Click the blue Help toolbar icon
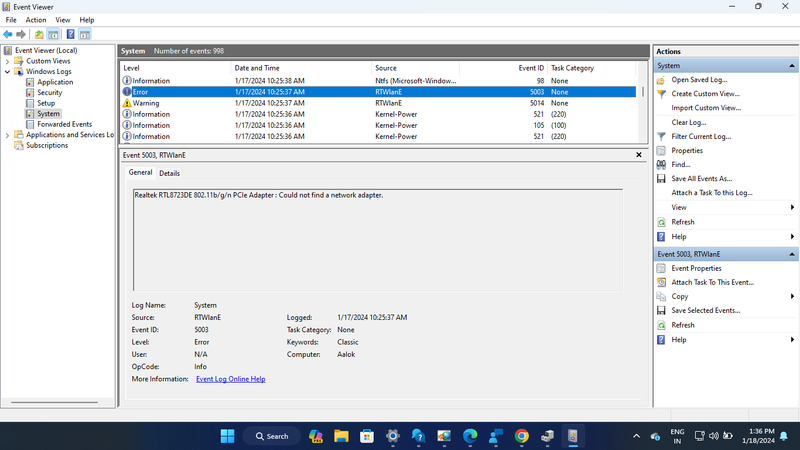Screen dimensions: 800x450 tap(70, 34)
